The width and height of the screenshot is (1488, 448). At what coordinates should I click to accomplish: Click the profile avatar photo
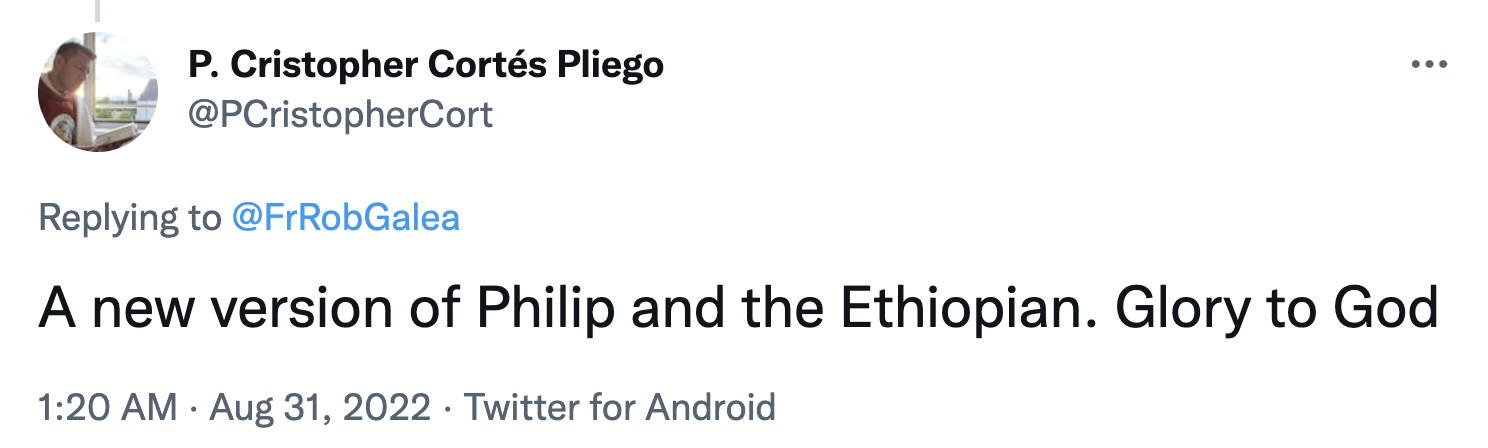coord(98,91)
